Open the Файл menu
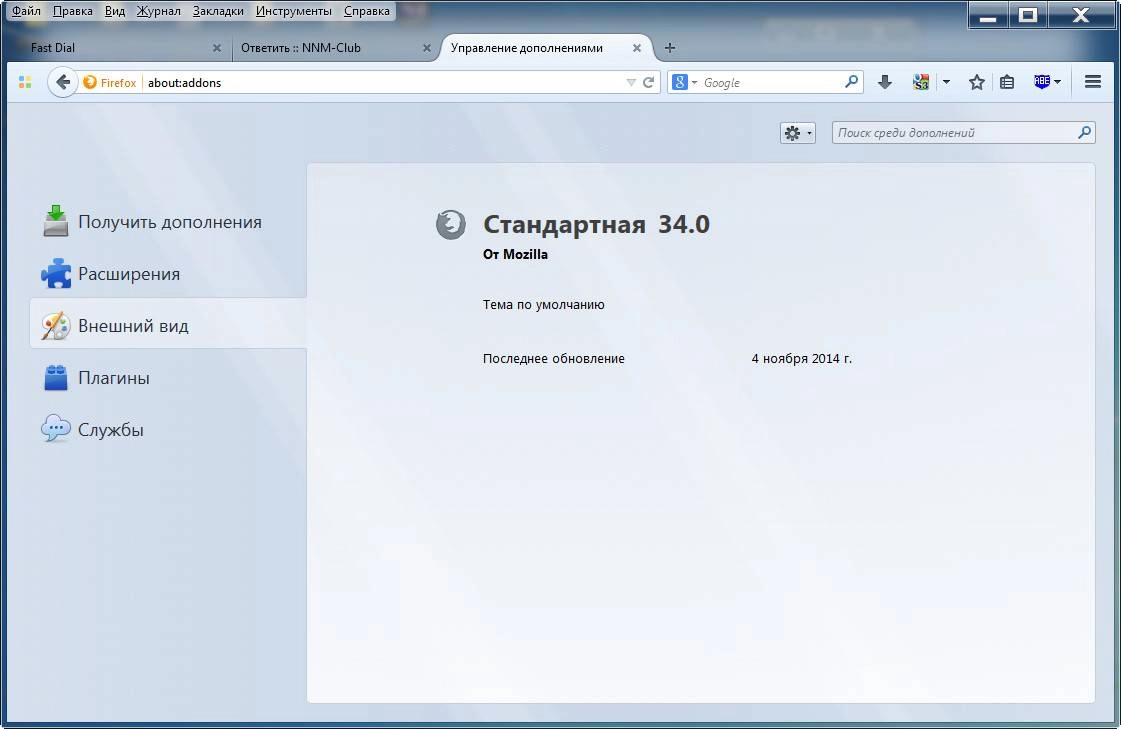This screenshot has width=1121, height=729. coord(26,11)
